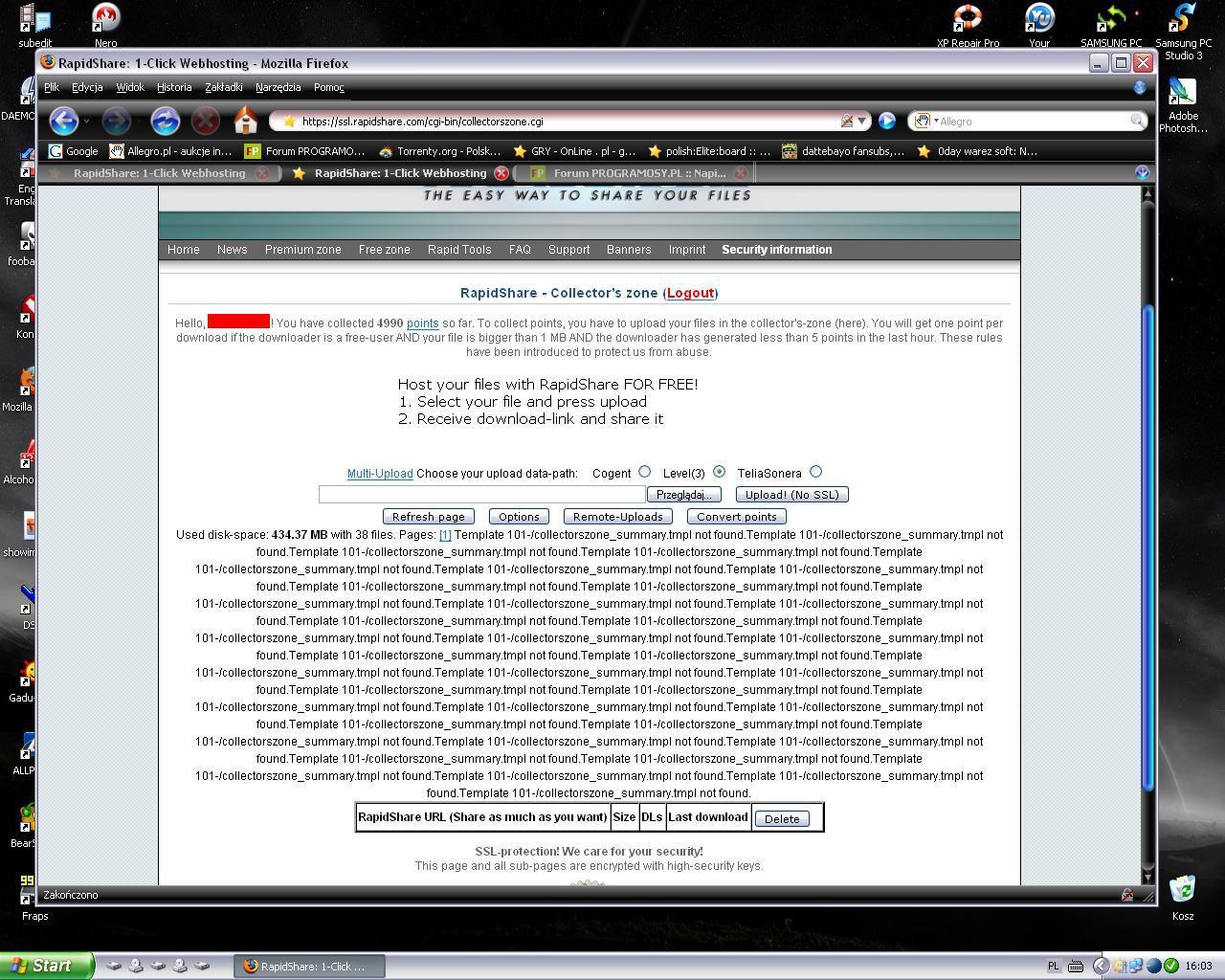1225x980 pixels.
Task: Close the Forum PROGRAMOSY.PL tab
Action: (740, 173)
